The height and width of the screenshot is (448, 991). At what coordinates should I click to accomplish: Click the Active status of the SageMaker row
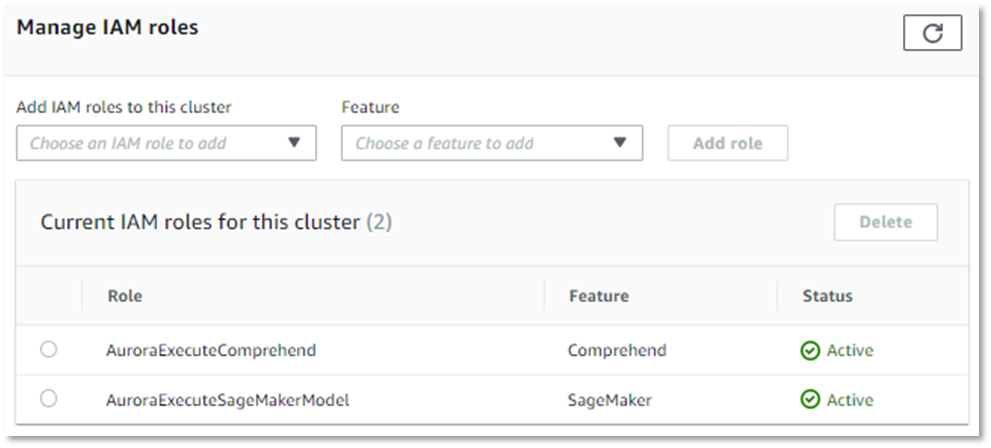coord(850,400)
